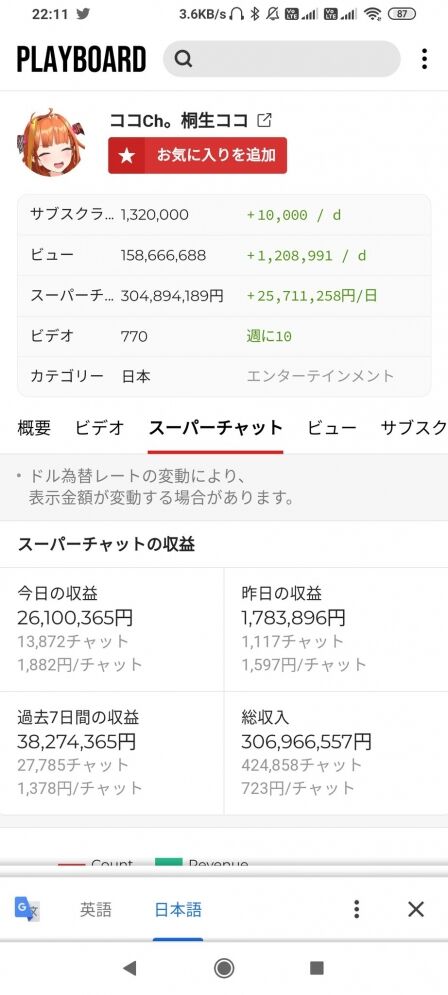Dismiss translate bar with X icon
Viewport: 448px width, 995px height.
[x=416, y=909]
